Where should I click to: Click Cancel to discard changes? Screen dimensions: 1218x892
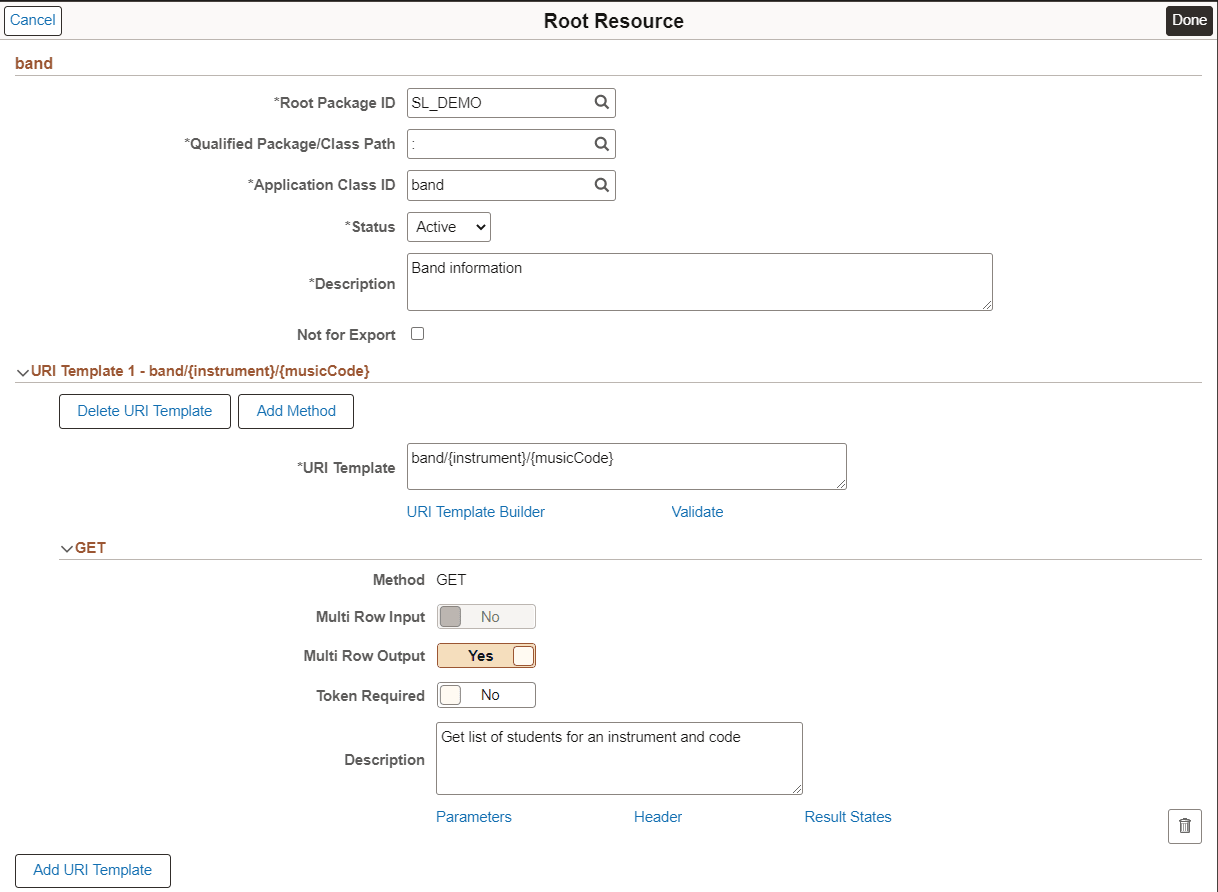[33, 20]
